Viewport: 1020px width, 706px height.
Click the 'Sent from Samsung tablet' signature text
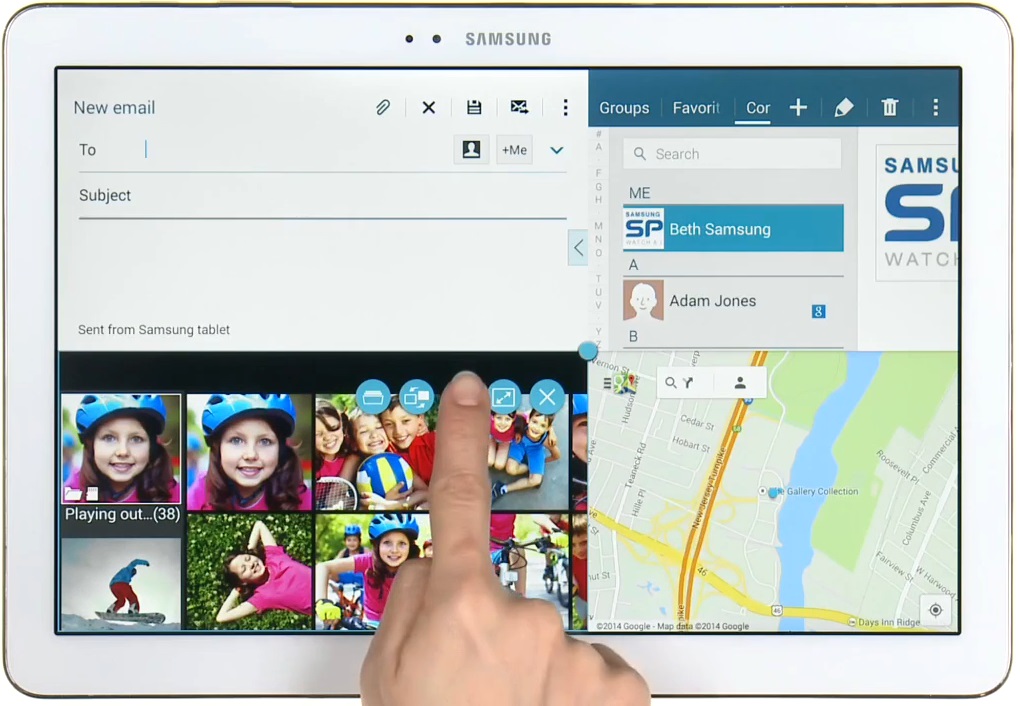point(154,330)
